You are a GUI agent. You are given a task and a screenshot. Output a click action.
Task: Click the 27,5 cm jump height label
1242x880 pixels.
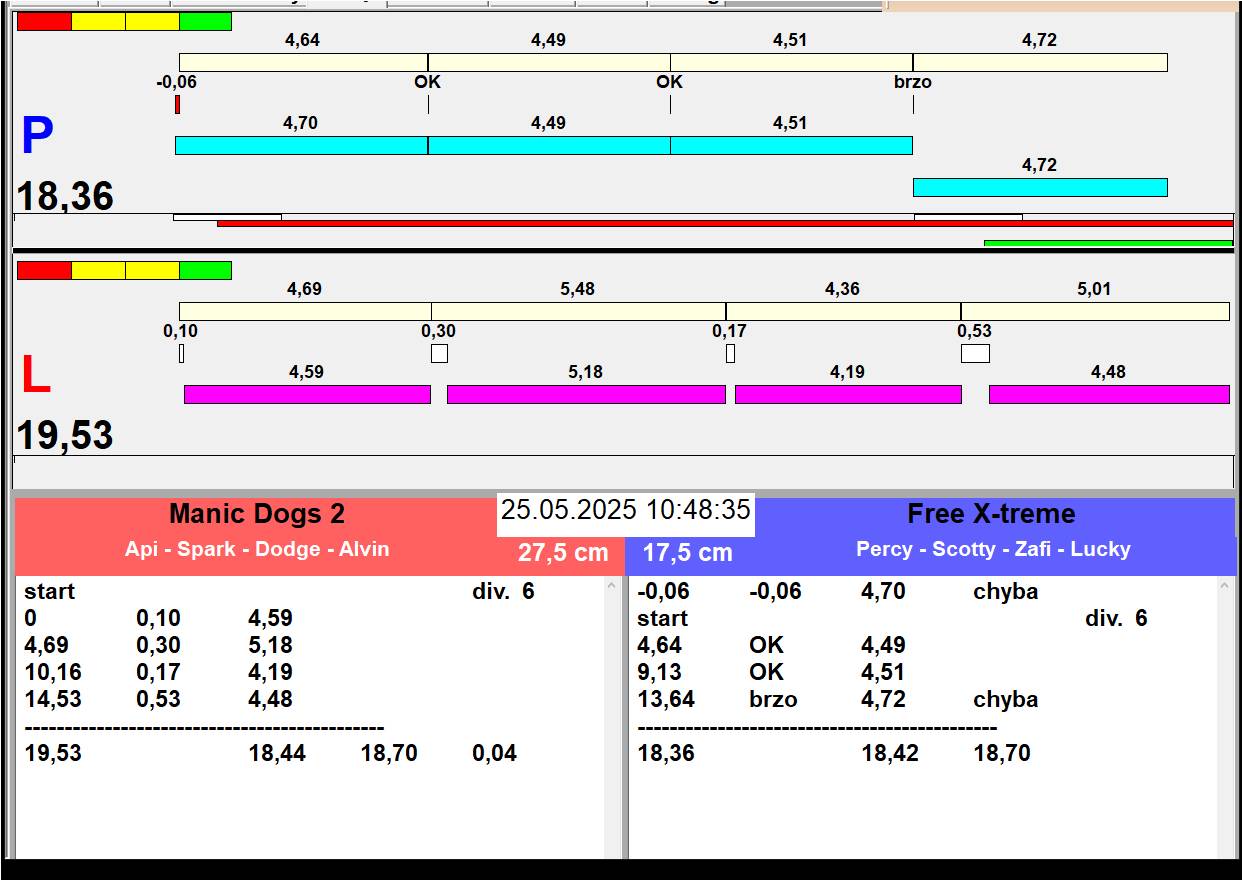(x=563, y=553)
